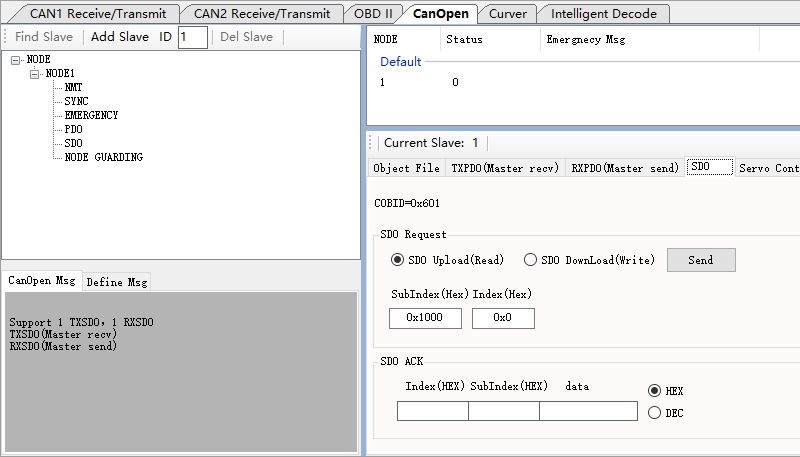Collapse the NODE1 tree branch

35,74
